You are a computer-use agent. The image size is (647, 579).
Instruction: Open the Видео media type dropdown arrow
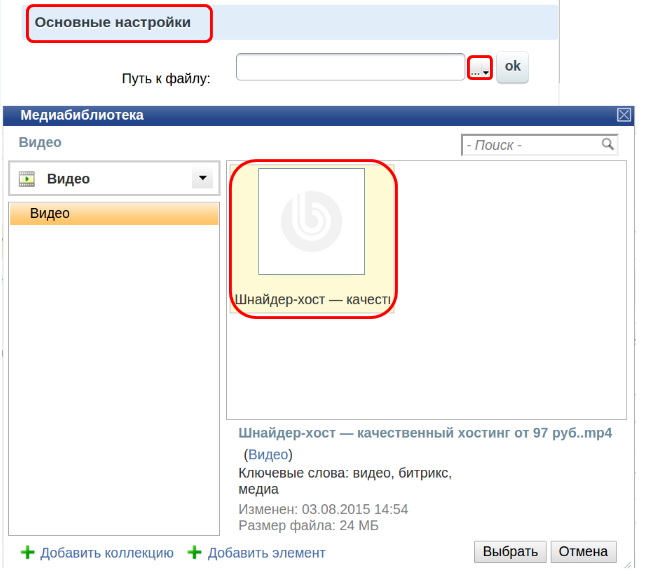(x=203, y=178)
